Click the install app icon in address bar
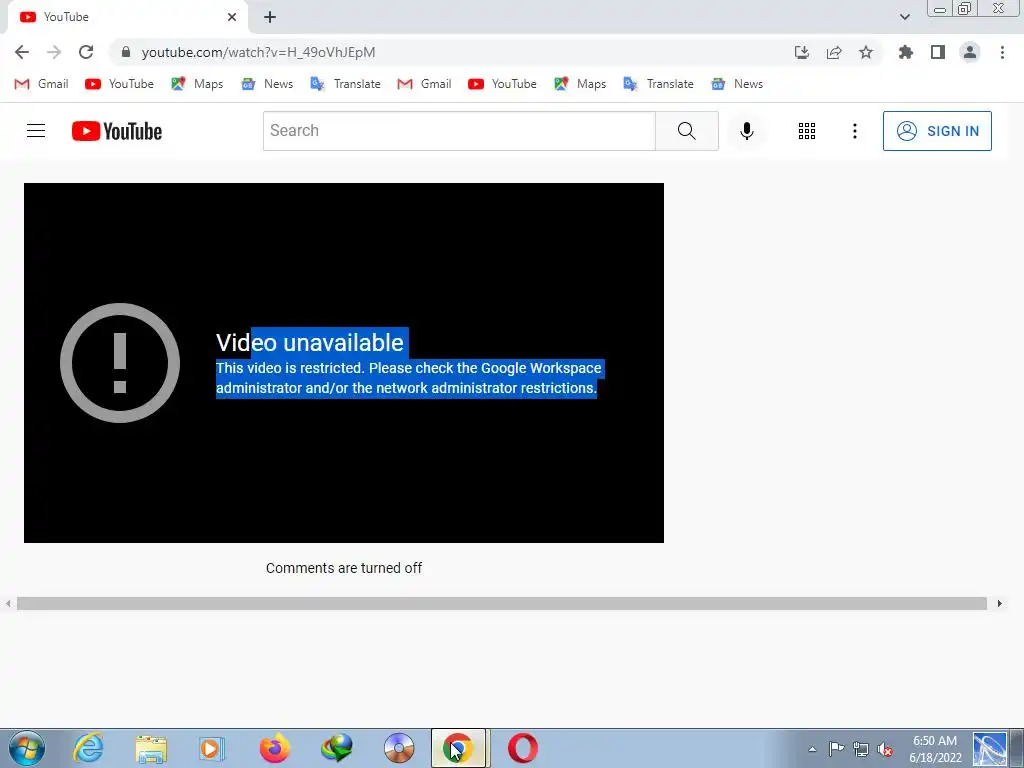 802,52
